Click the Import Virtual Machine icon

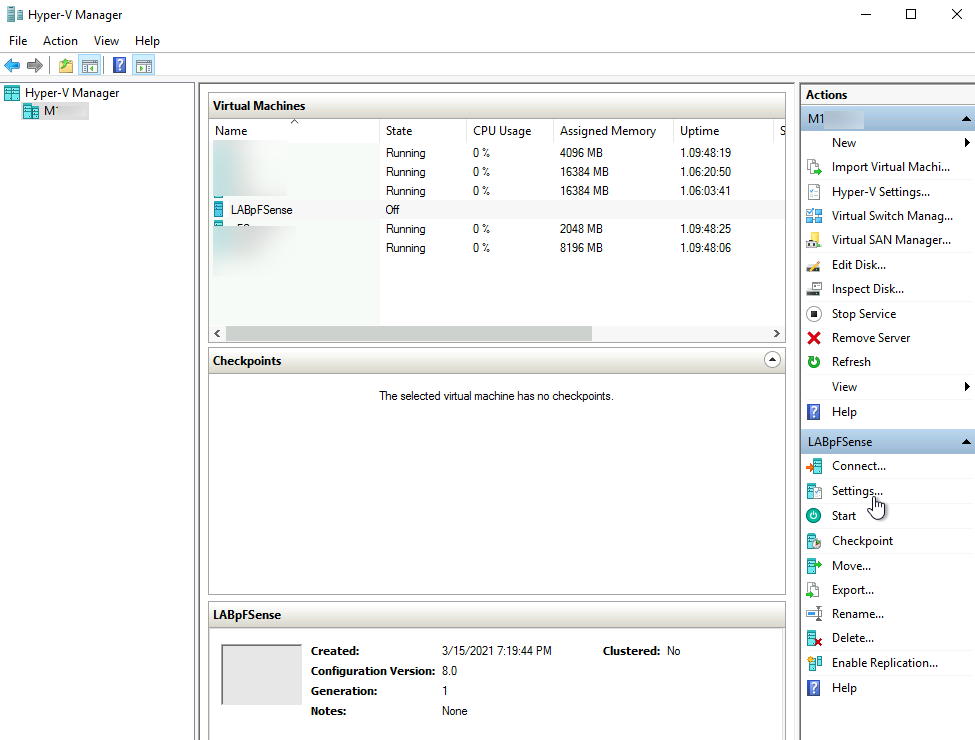tap(814, 167)
